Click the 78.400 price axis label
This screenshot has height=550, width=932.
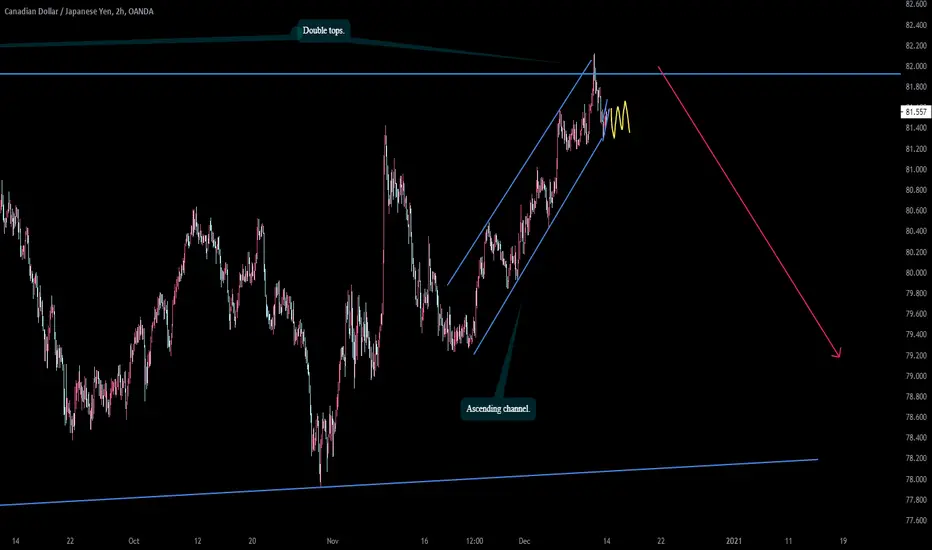[x=916, y=438]
